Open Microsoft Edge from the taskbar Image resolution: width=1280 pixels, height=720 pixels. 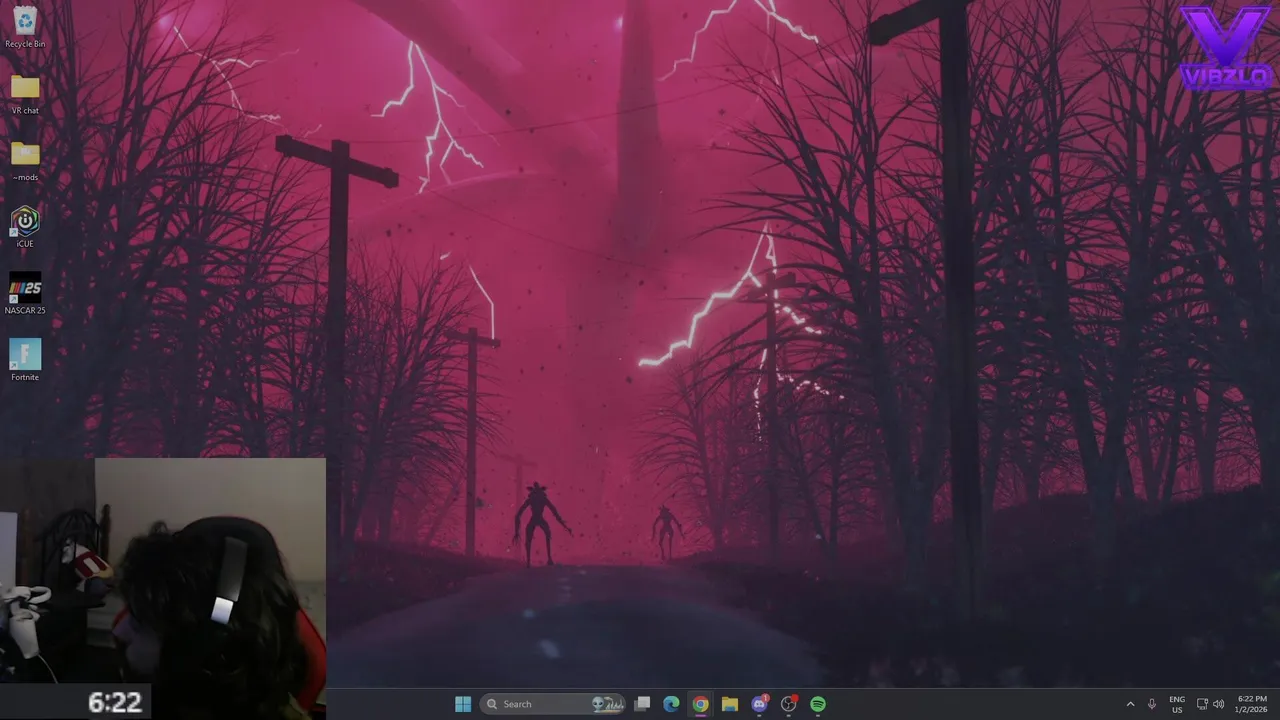click(x=671, y=704)
